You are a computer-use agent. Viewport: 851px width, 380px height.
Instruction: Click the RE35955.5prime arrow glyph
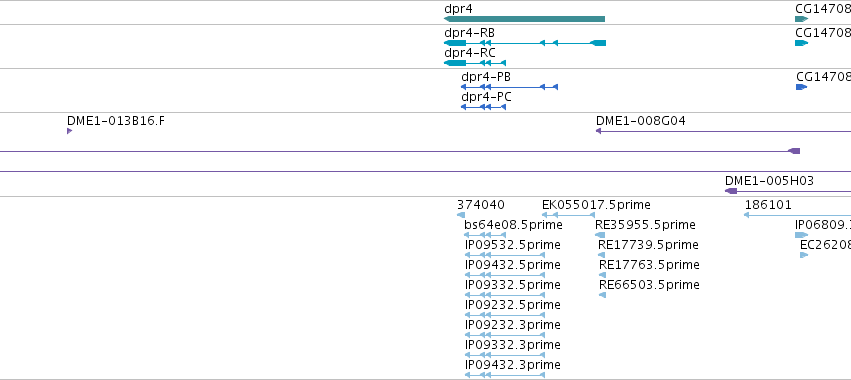[x=600, y=235]
